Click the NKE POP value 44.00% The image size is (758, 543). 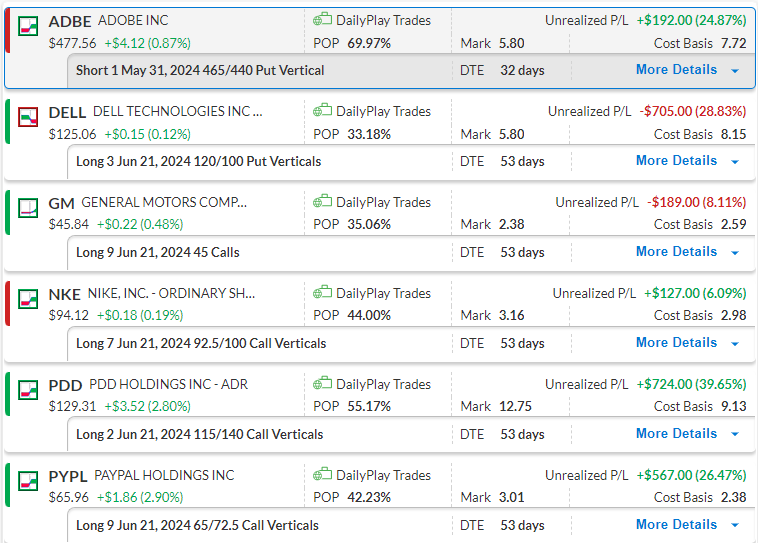click(x=369, y=315)
